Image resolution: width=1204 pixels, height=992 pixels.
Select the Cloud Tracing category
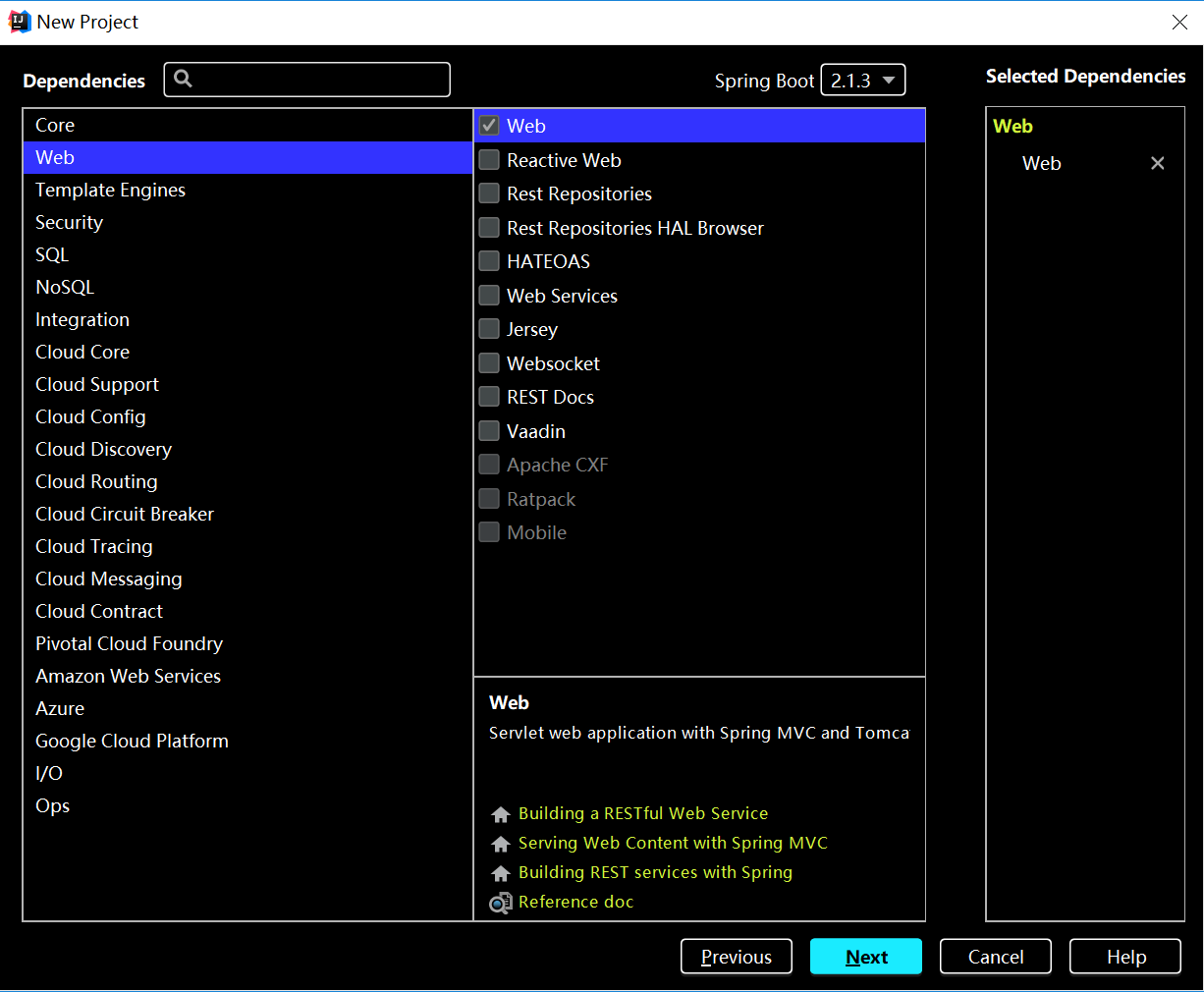click(x=247, y=546)
